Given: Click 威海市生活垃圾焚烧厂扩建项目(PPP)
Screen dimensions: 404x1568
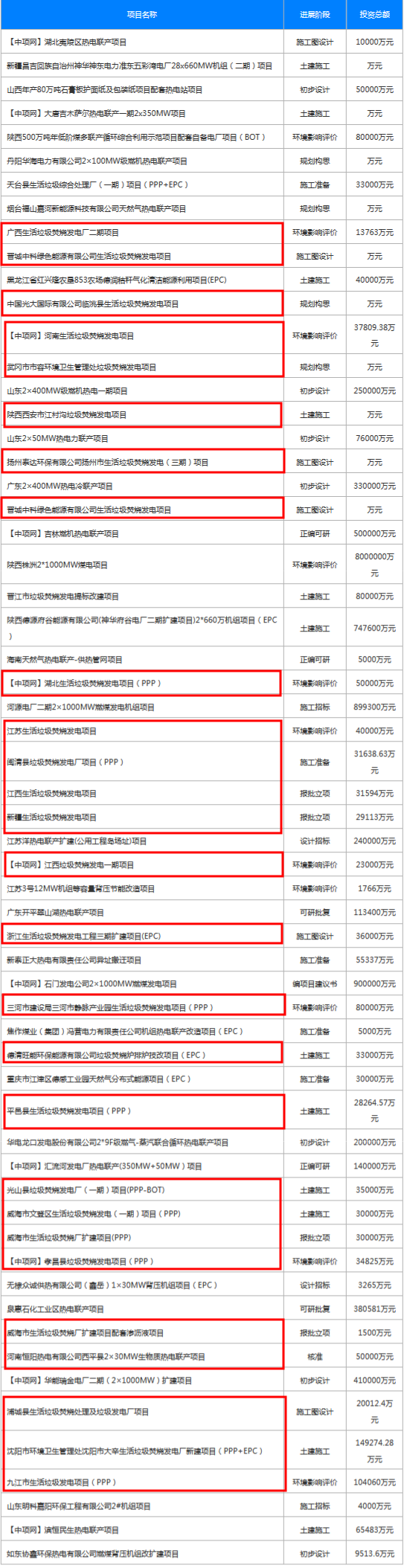Looking at the screenshot, I should [x=68, y=1238].
